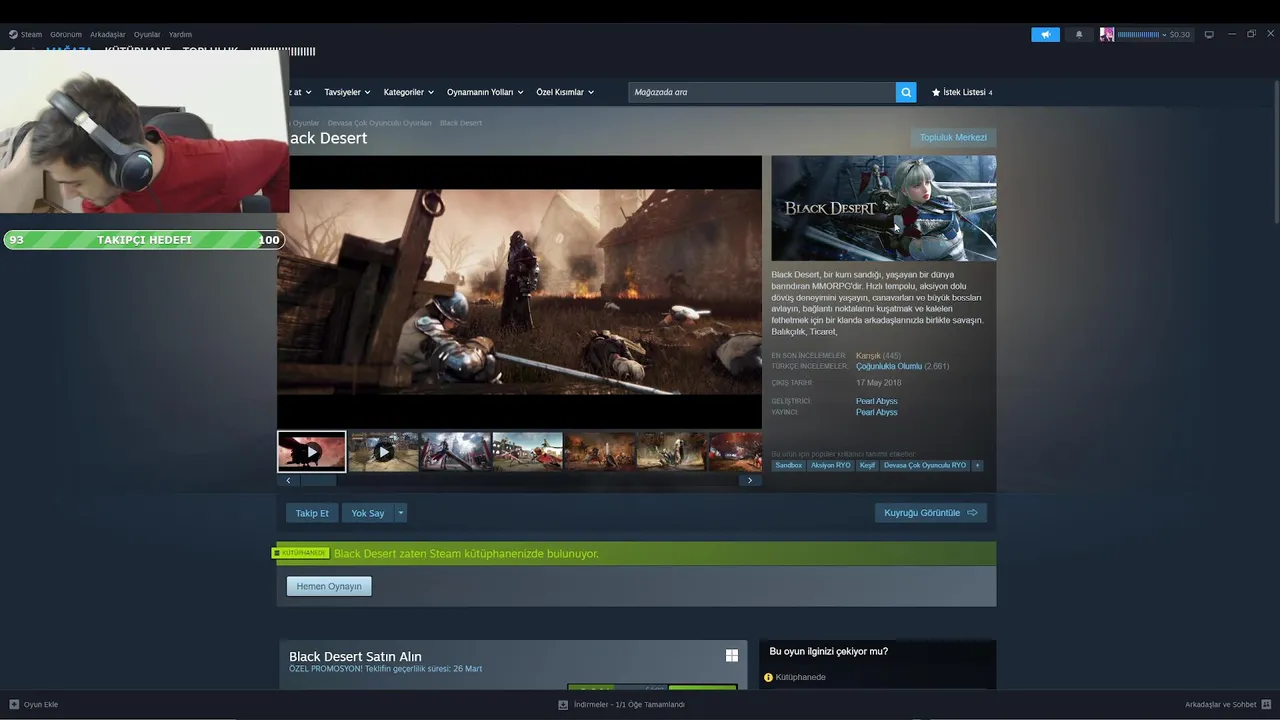Viewport: 1280px width, 720px height.
Task: Click the thumbnail strip right arrow
Action: coord(751,481)
